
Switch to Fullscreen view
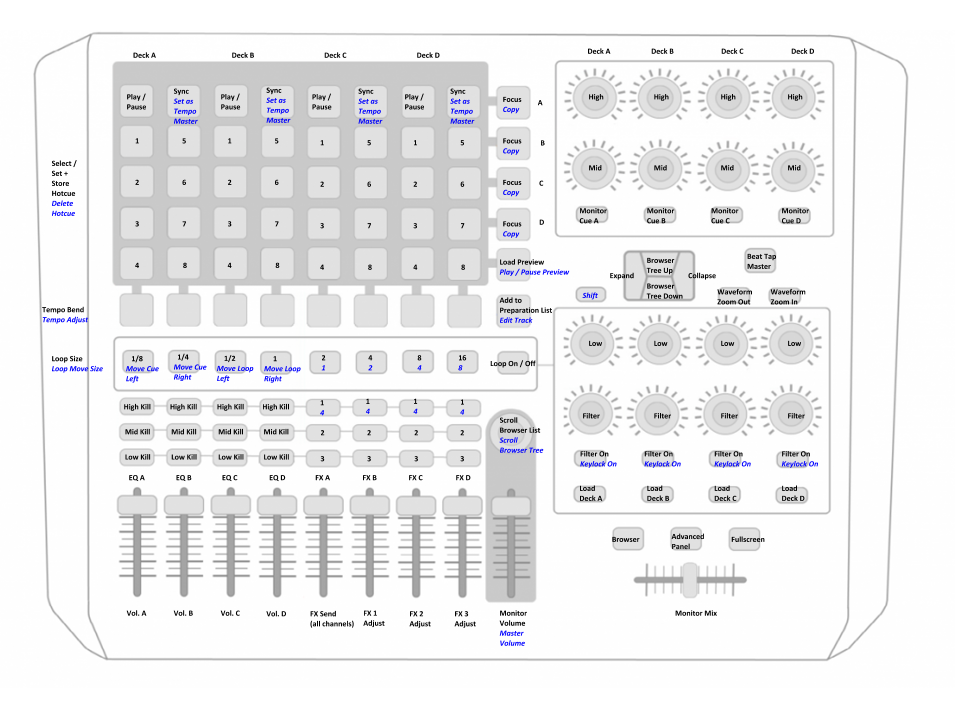tap(746, 539)
